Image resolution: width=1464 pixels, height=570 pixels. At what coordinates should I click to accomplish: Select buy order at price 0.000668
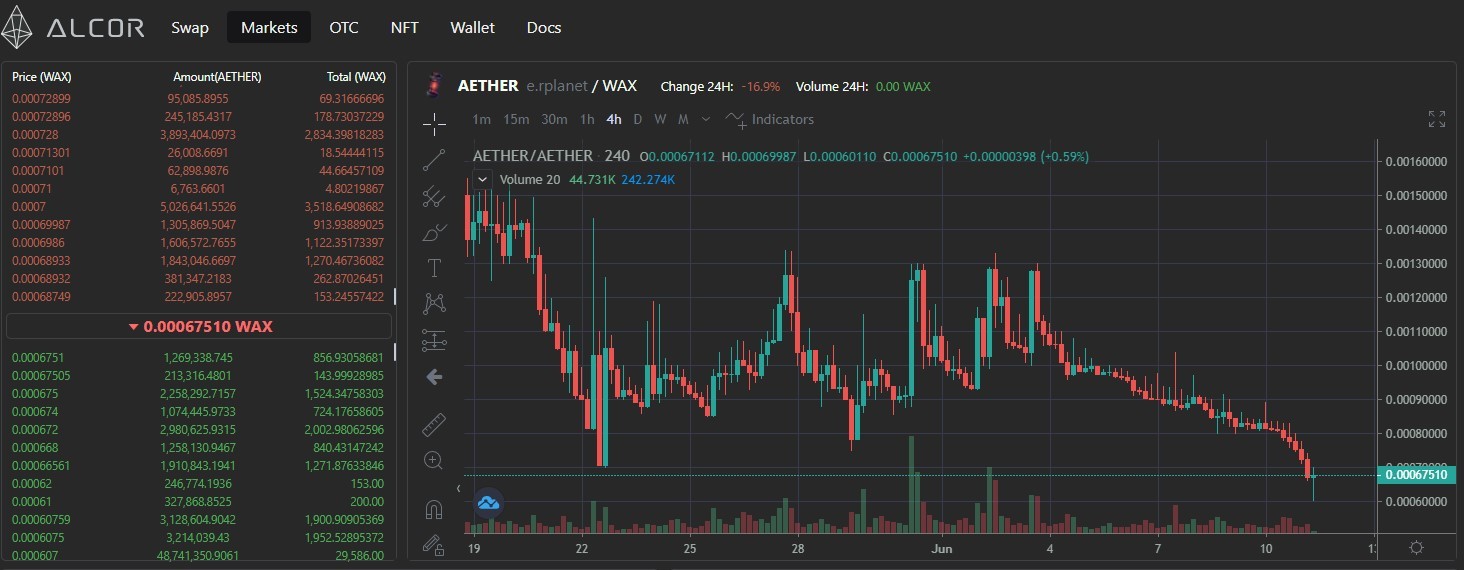coord(198,447)
